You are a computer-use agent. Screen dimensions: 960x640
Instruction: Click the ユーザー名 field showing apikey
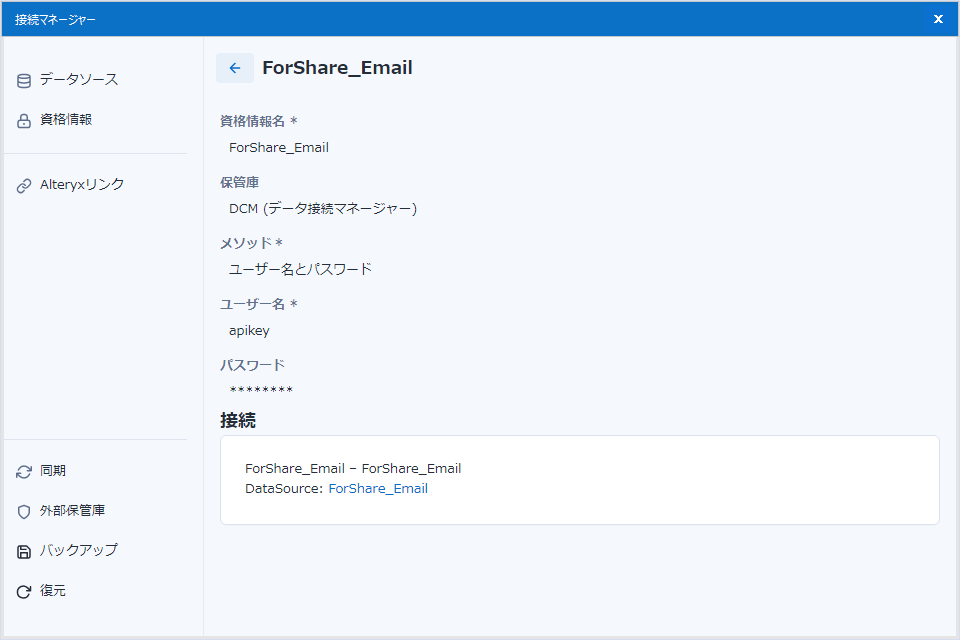click(x=249, y=331)
